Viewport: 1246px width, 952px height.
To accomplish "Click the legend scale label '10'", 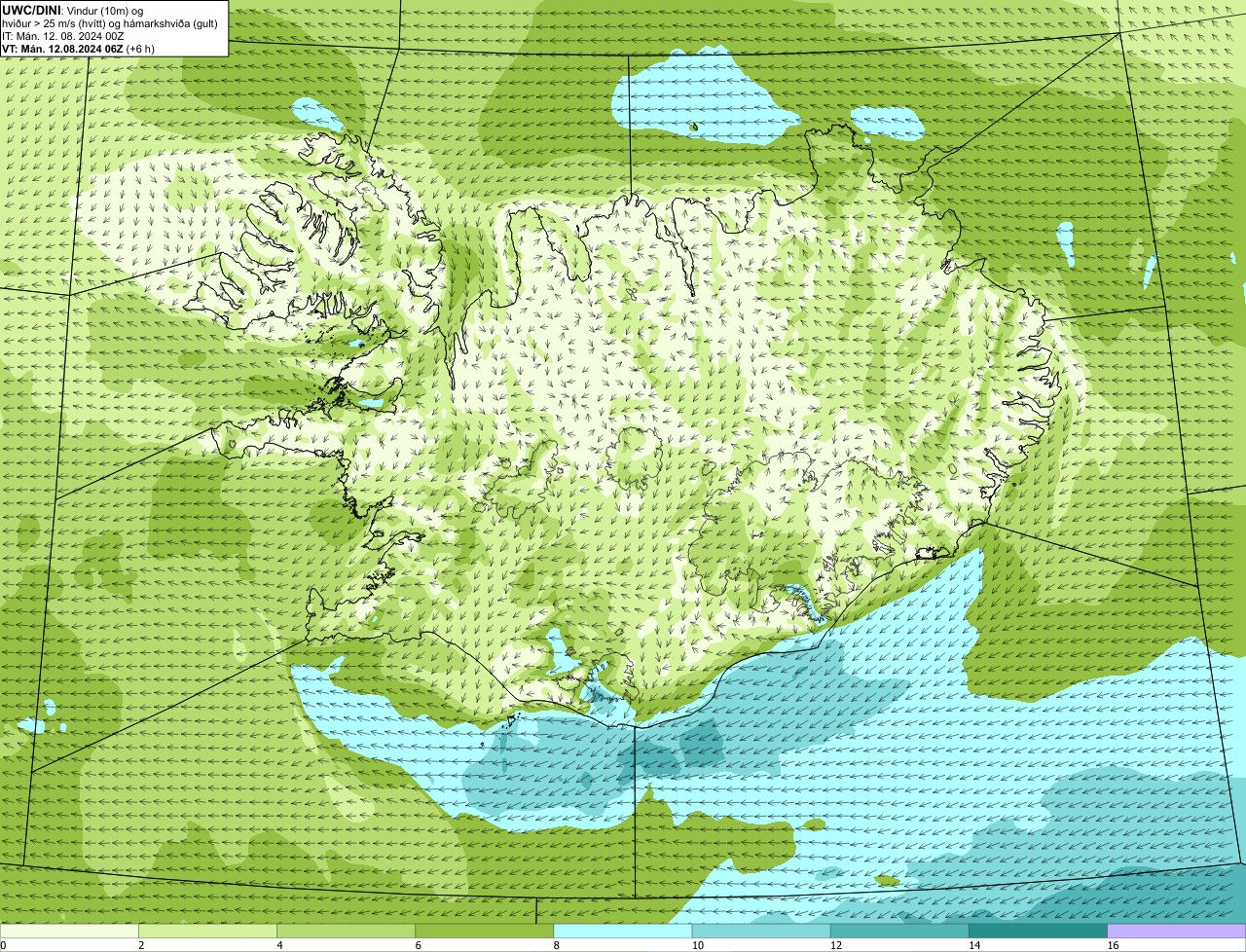I will pos(697,945).
